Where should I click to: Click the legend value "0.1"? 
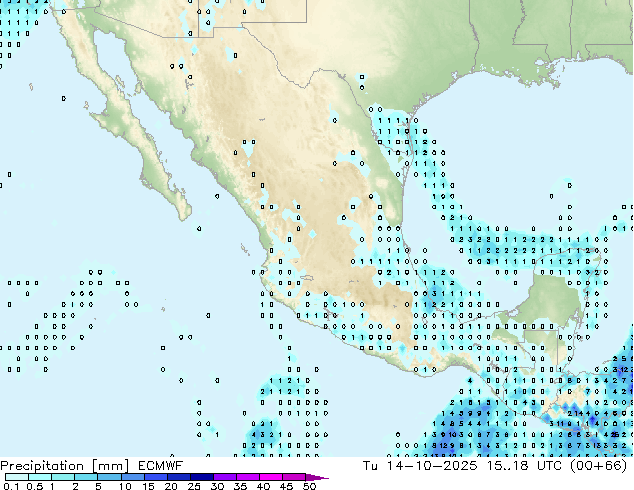(x=12, y=486)
